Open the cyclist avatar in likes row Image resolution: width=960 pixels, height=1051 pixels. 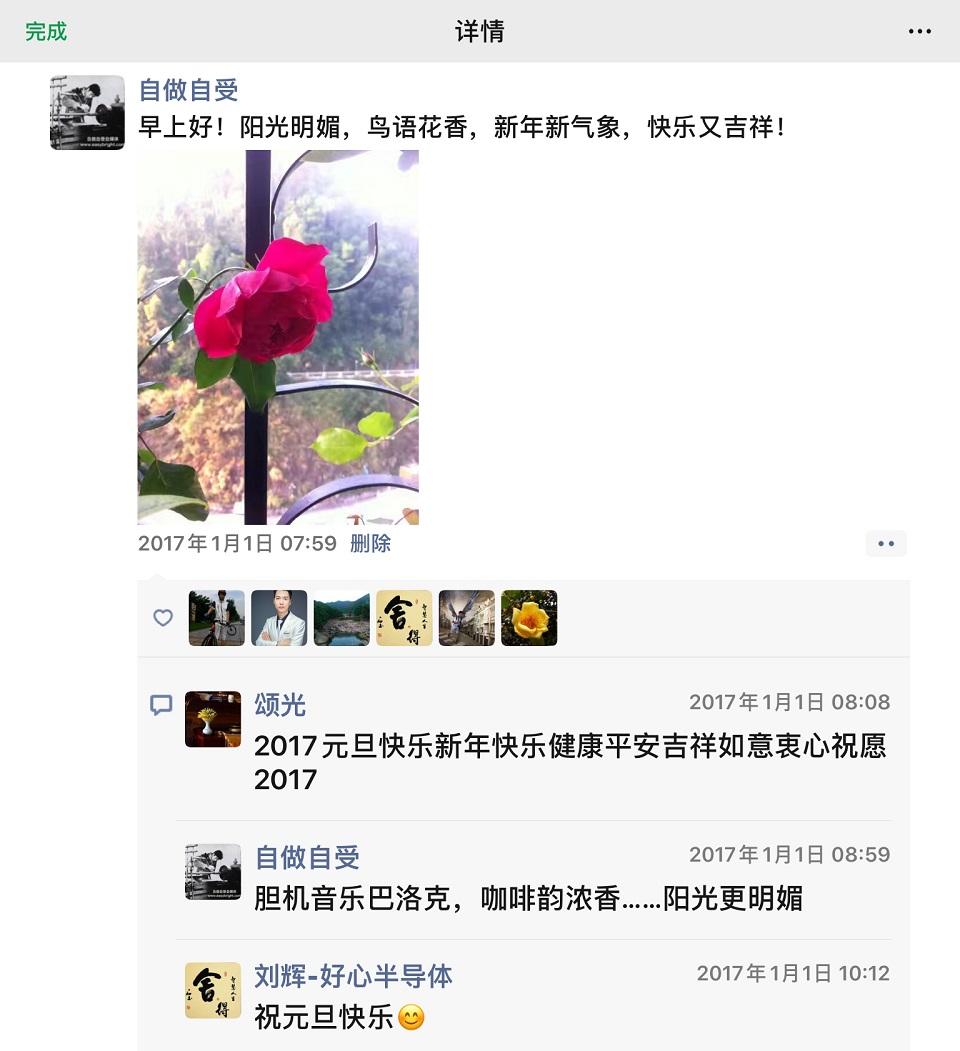click(217, 618)
